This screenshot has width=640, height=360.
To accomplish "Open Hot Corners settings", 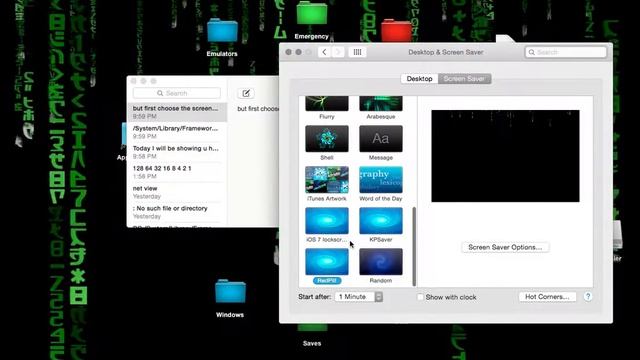I will coord(547,297).
